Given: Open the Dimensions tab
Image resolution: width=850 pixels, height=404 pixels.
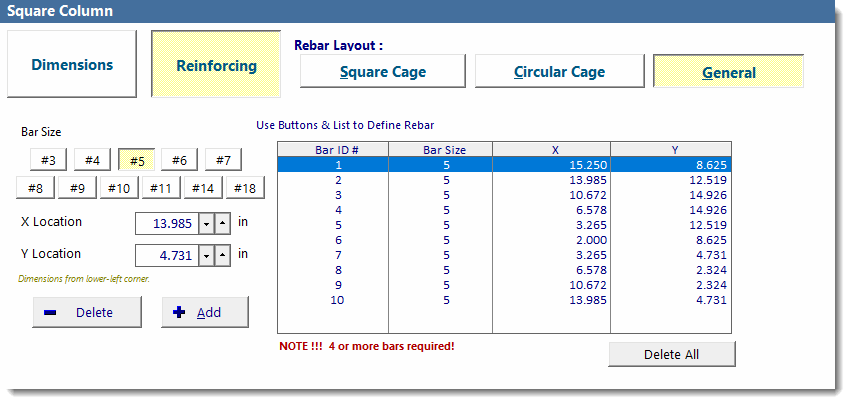Looking at the screenshot, I should (72, 64).
